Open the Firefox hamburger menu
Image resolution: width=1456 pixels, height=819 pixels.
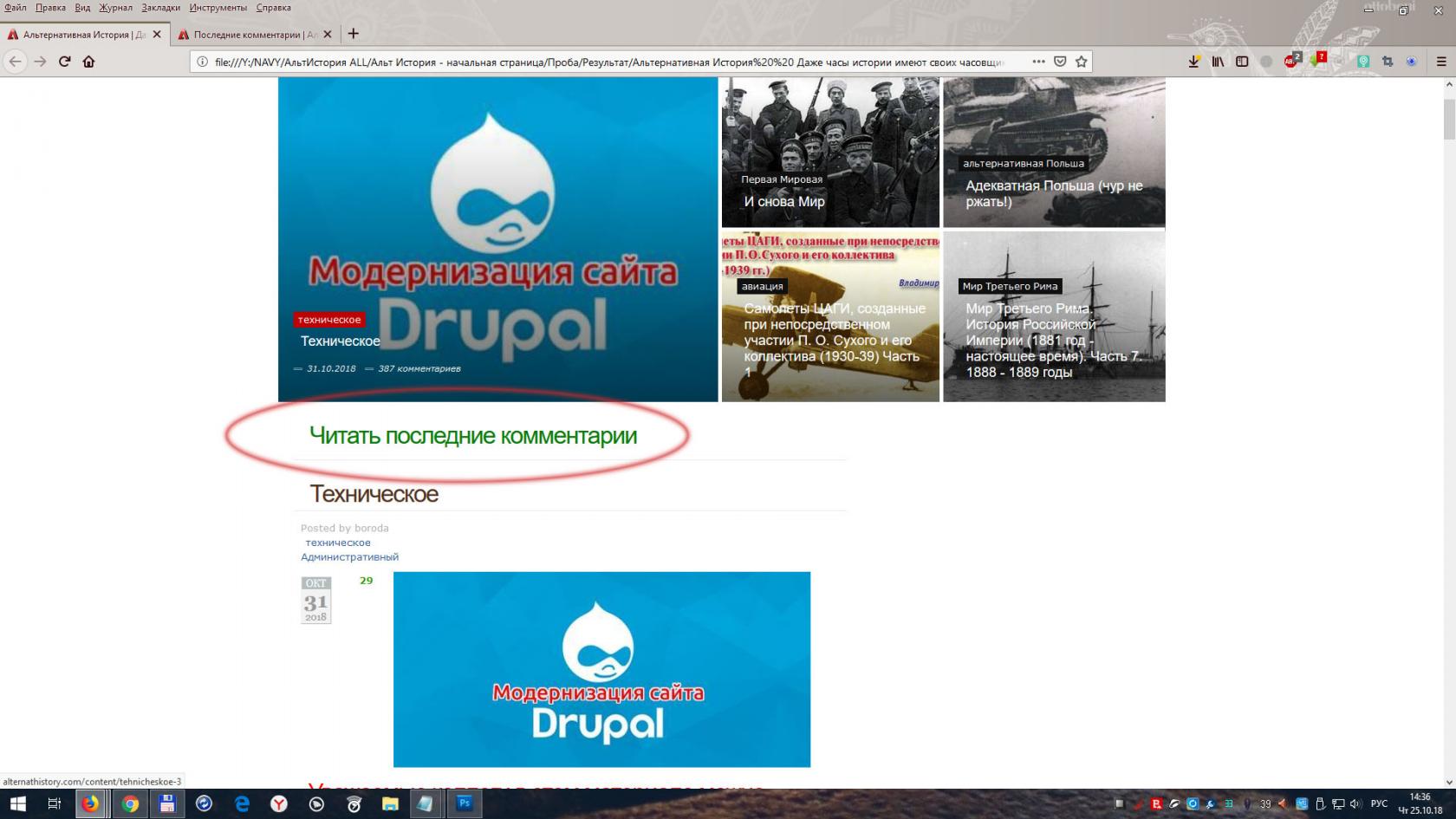pyautogui.click(x=1441, y=62)
